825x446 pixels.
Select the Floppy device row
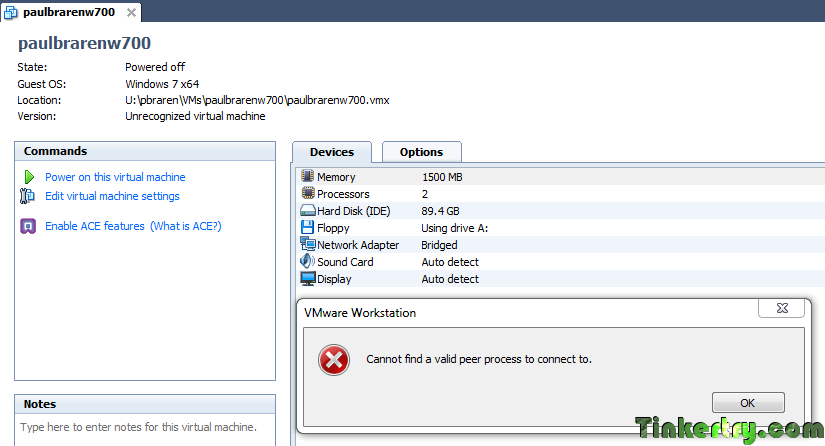560,228
